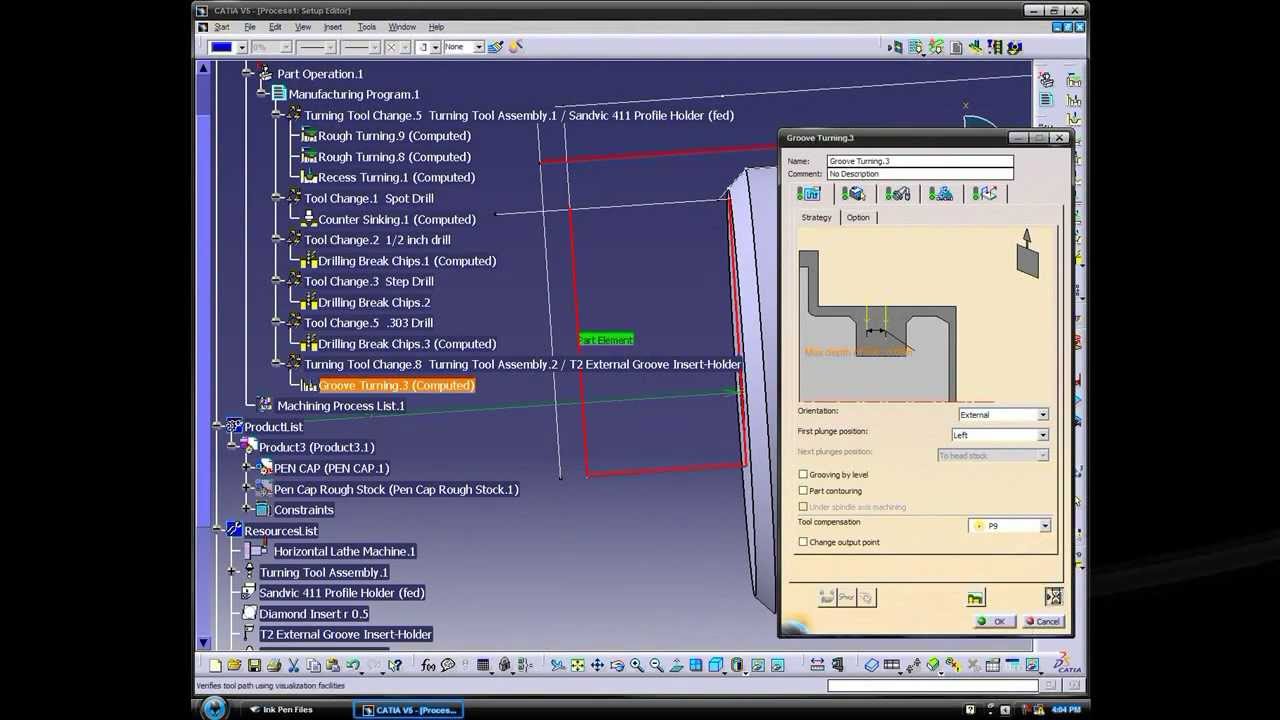Click the New document icon

click(x=215, y=665)
